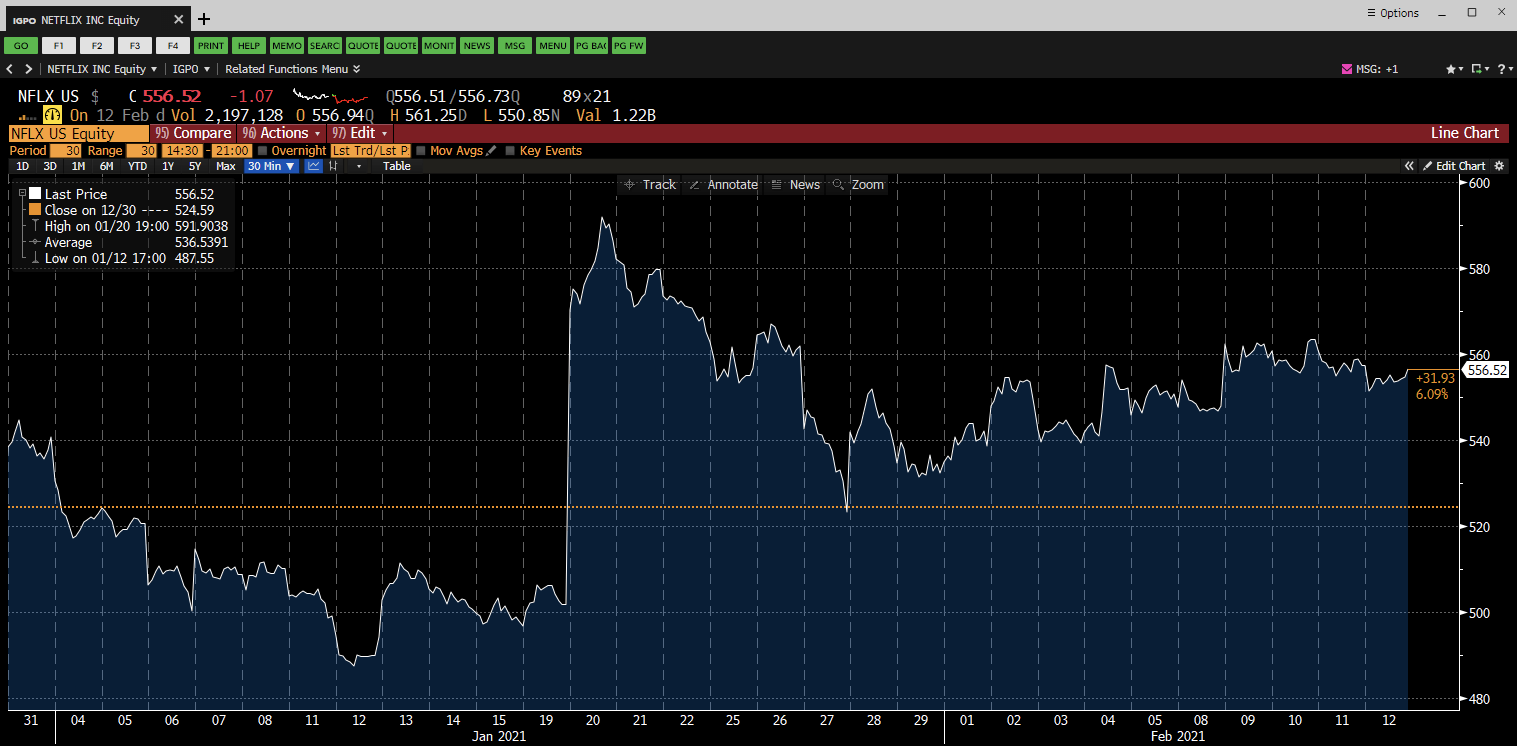The height and width of the screenshot is (746, 1517).
Task: Navigate back with the left arrow icon
Action: click(10, 69)
